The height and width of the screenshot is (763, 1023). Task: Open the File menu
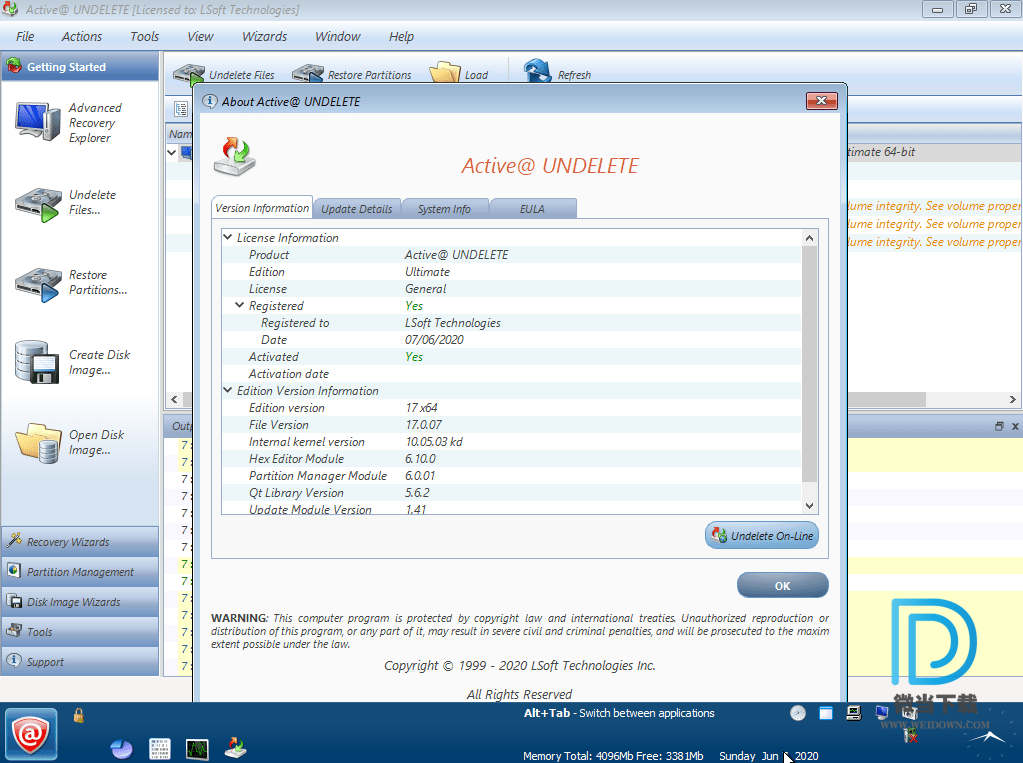(x=25, y=37)
